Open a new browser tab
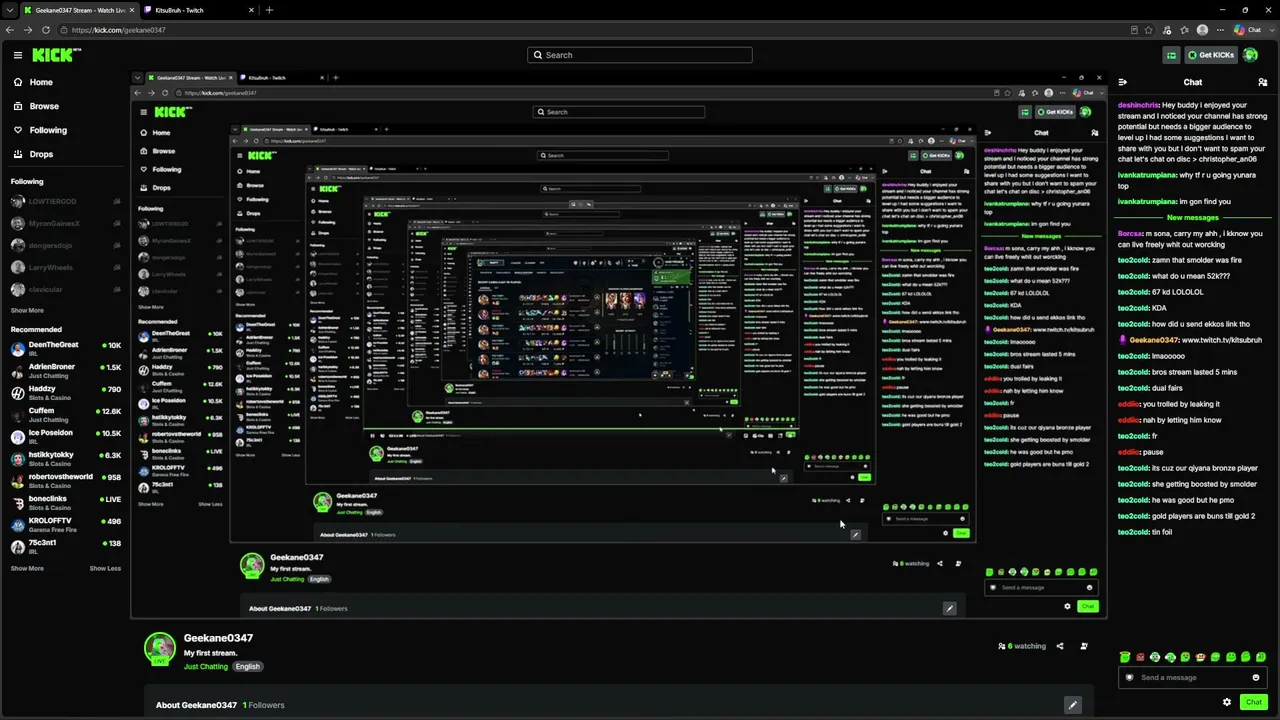The height and width of the screenshot is (720, 1280). point(269,10)
